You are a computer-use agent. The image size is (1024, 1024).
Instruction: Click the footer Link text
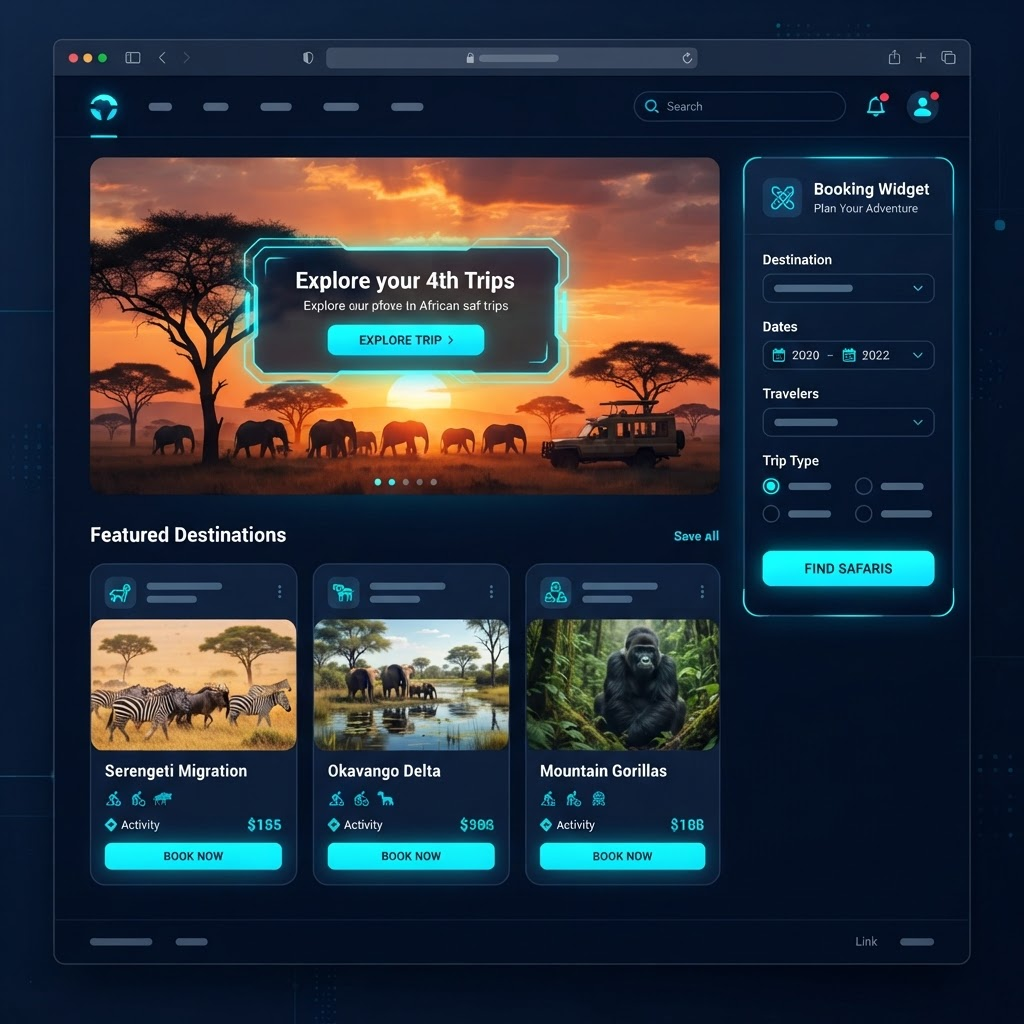tap(866, 941)
